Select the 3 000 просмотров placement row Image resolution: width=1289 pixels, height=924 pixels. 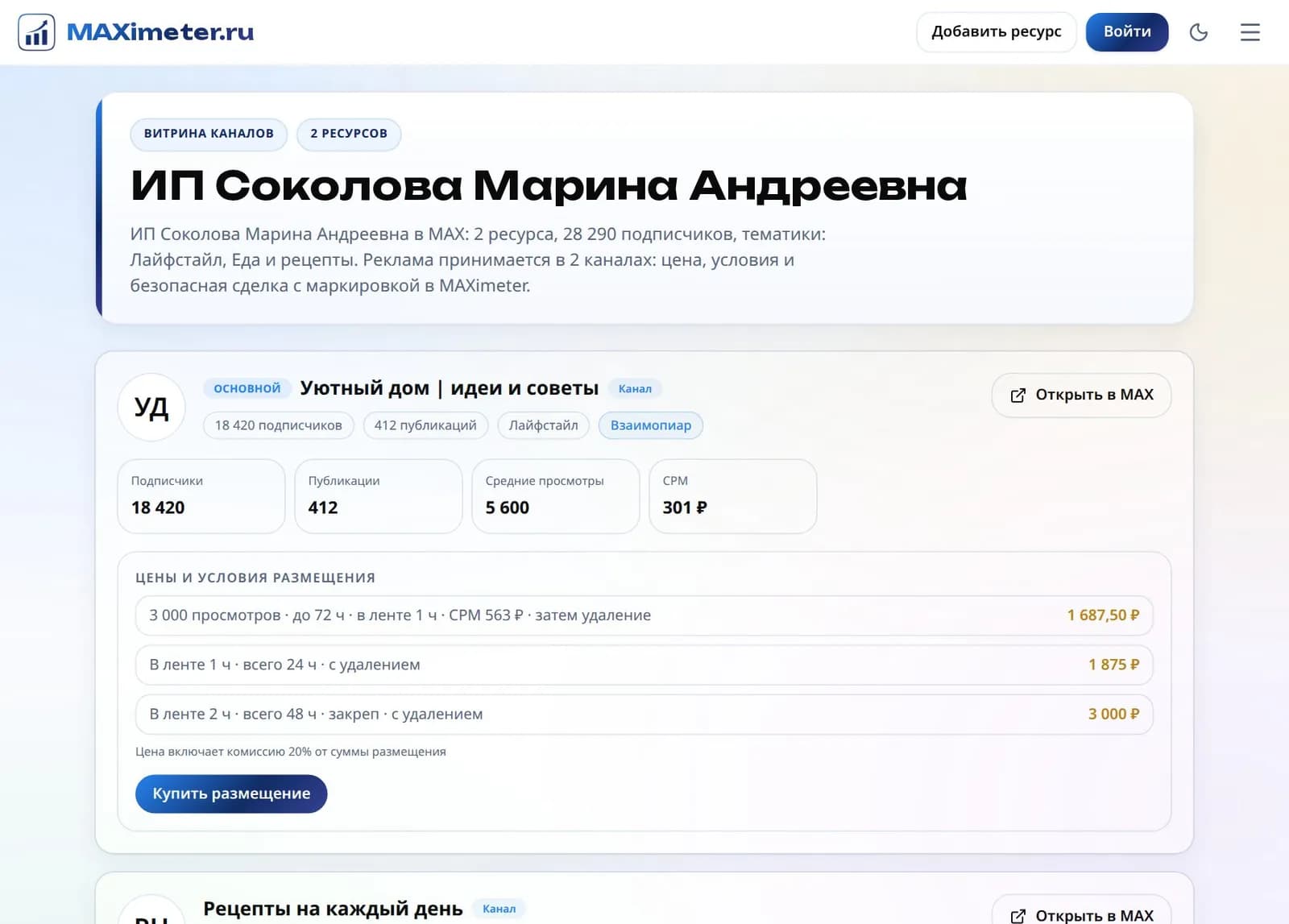pyautogui.click(x=644, y=615)
